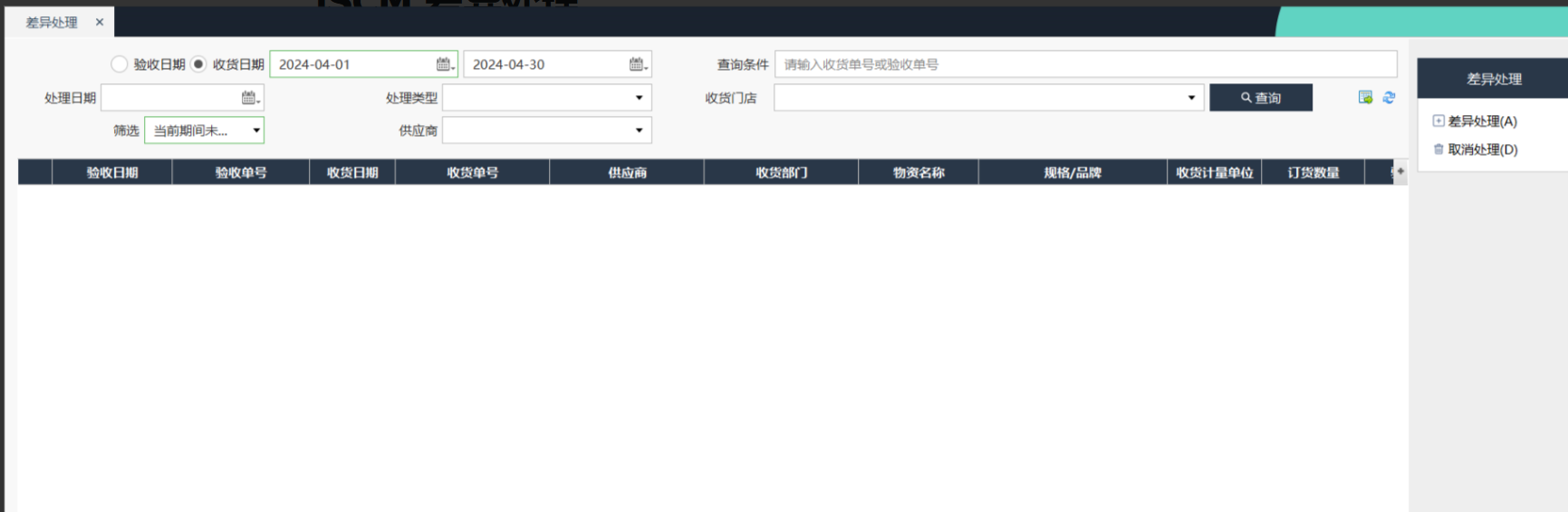Click the 查询条件 search input field
The image size is (1568, 512).
(1084, 64)
